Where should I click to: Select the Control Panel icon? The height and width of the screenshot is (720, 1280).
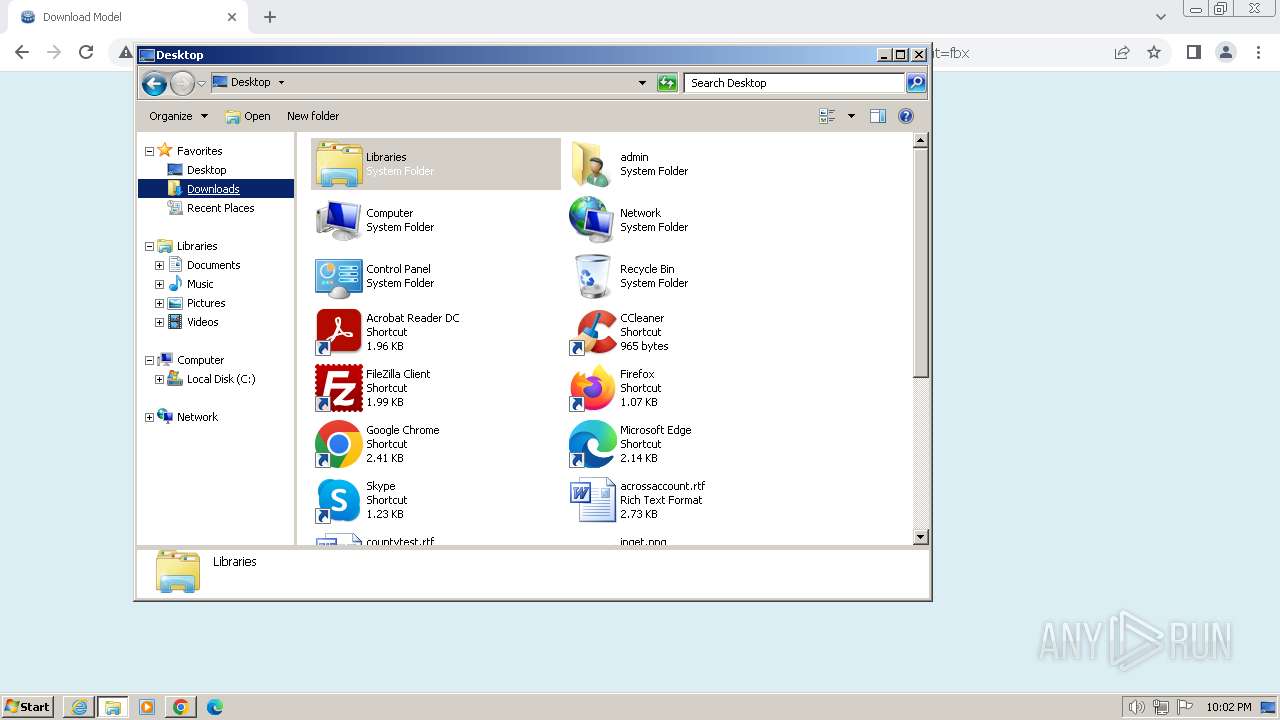(x=339, y=276)
